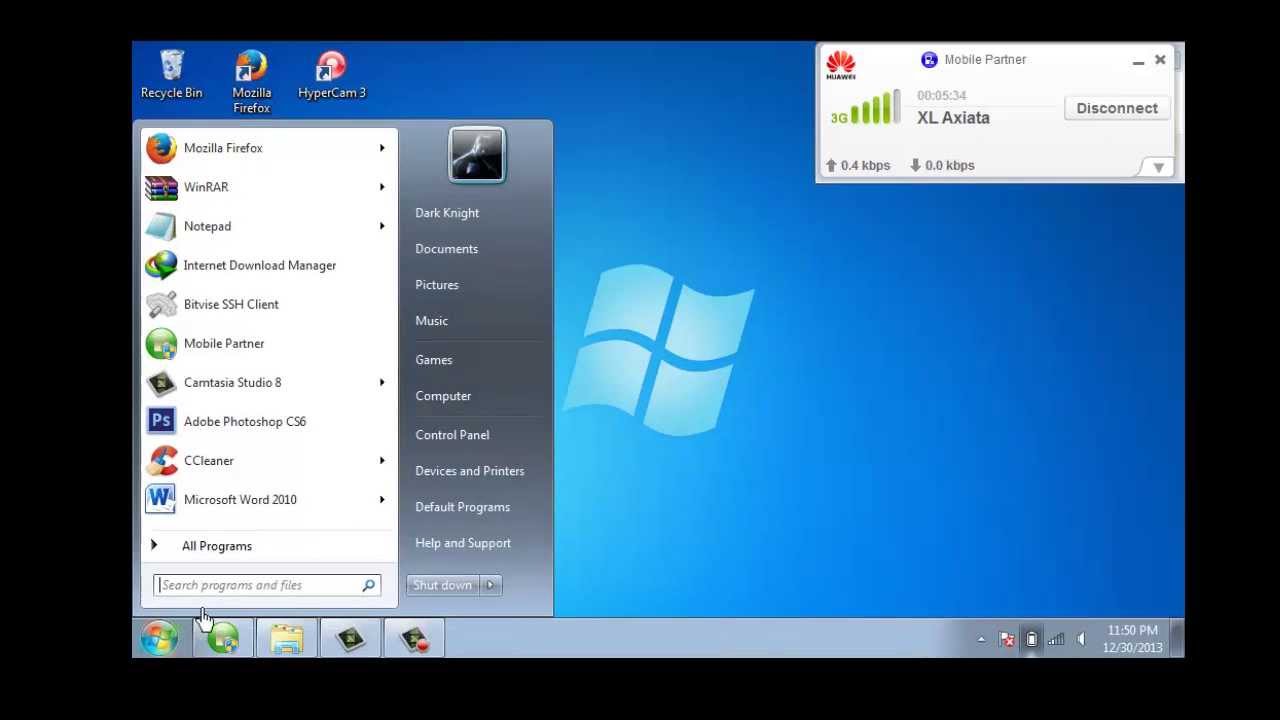Click WinRAR icon in Start menu
Viewport: 1280px width, 720px height.
pyautogui.click(x=161, y=187)
